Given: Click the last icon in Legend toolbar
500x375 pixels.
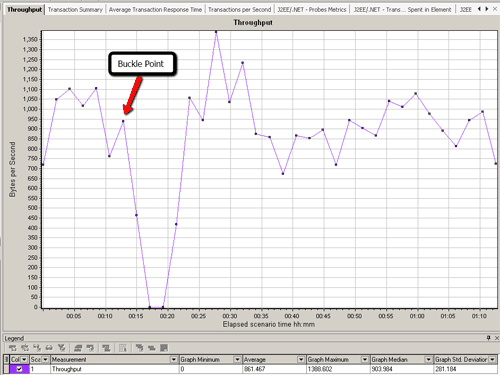Looking at the screenshot, I should pos(164,348).
